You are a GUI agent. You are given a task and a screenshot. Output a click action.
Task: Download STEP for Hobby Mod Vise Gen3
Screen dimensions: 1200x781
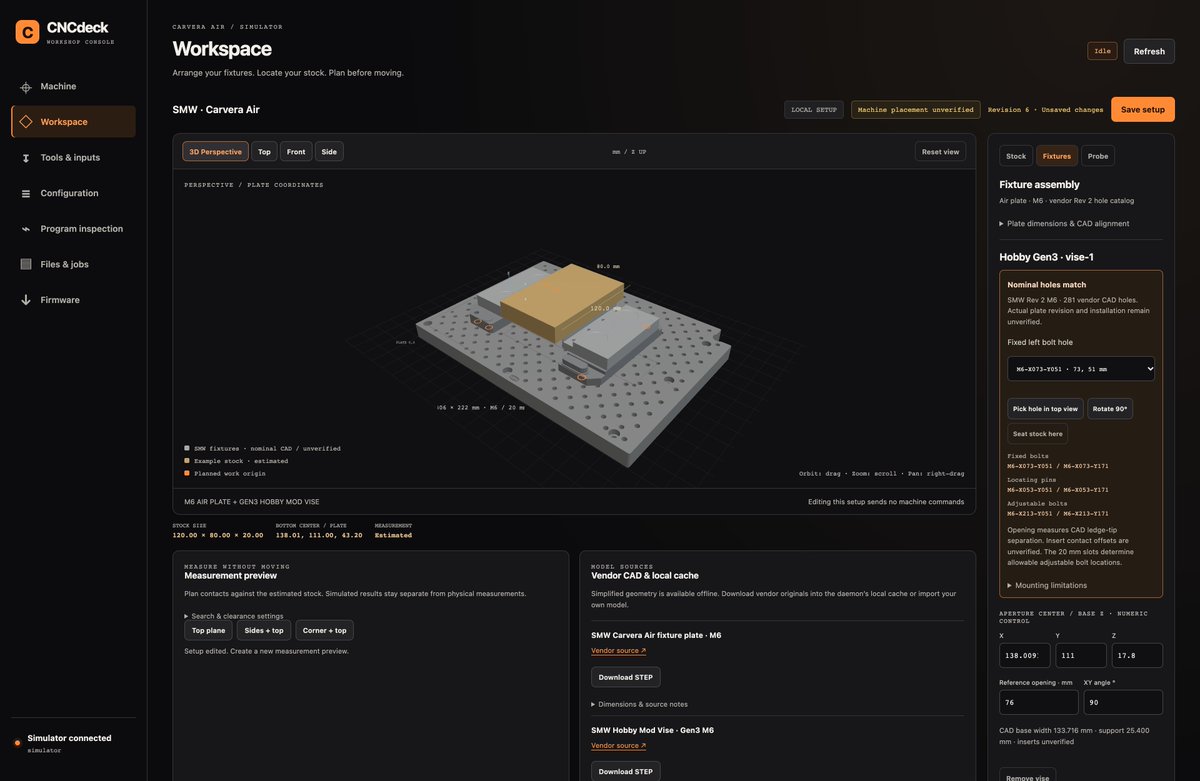point(626,772)
